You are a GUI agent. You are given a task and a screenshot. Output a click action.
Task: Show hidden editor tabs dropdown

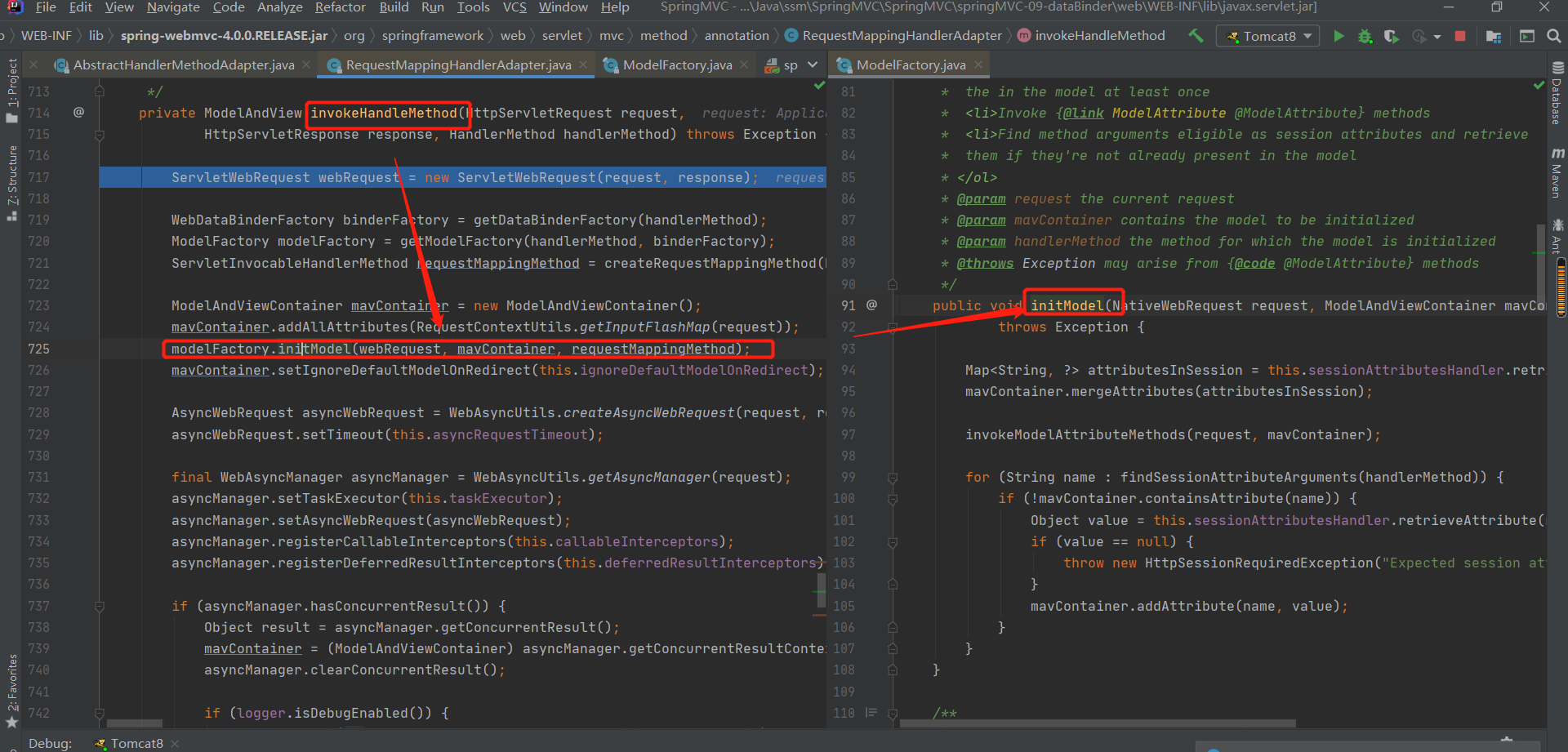pos(813,65)
